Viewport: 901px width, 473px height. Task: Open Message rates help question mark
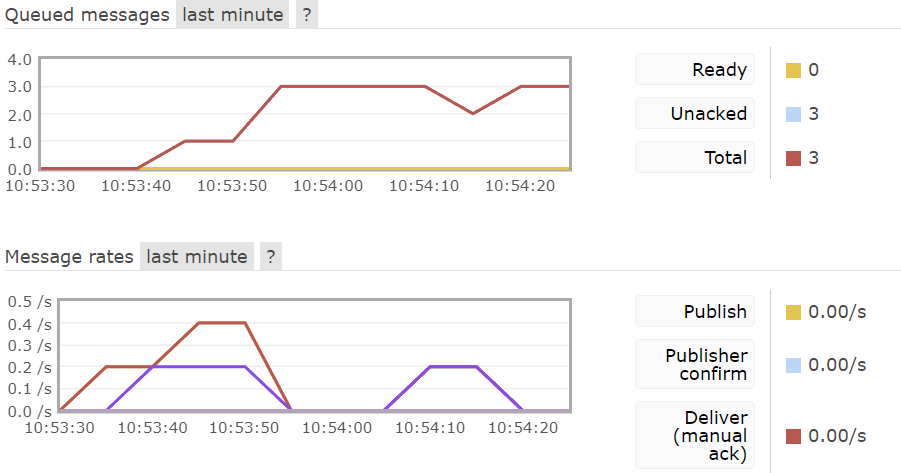tap(271, 256)
